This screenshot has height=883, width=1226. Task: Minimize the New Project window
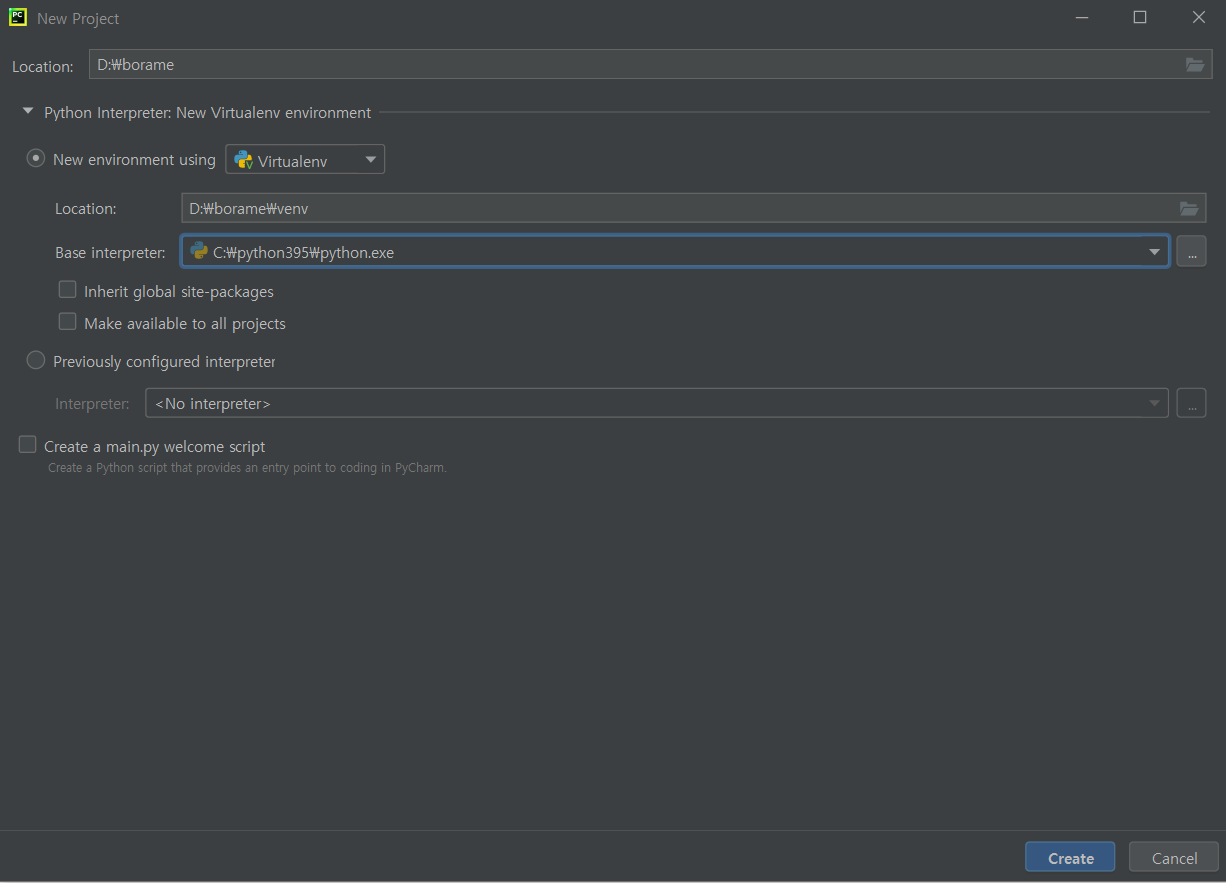pyautogui.click(x=1081, y=17)
